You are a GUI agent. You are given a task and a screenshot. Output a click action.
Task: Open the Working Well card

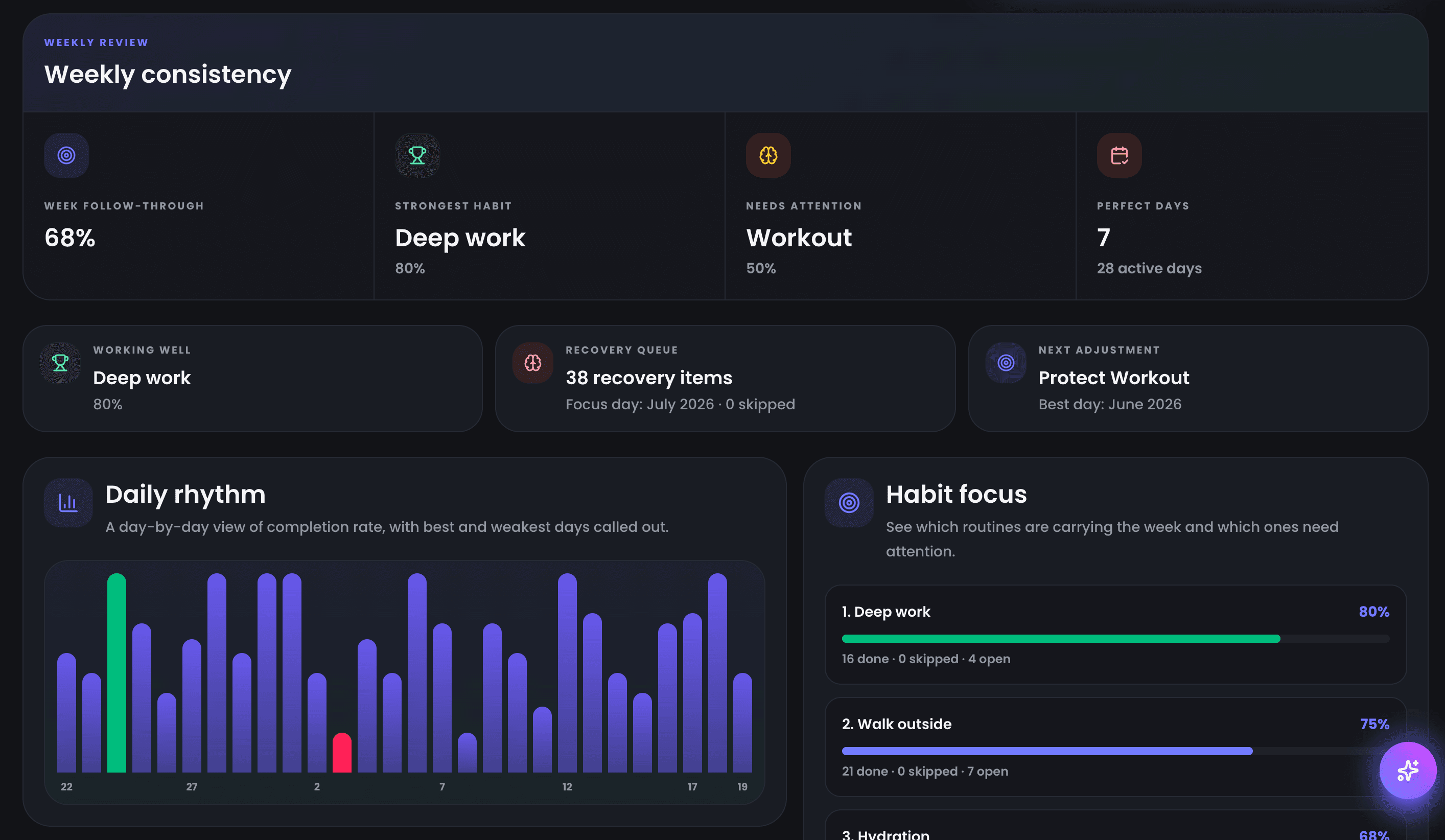(x=252, y=379)
